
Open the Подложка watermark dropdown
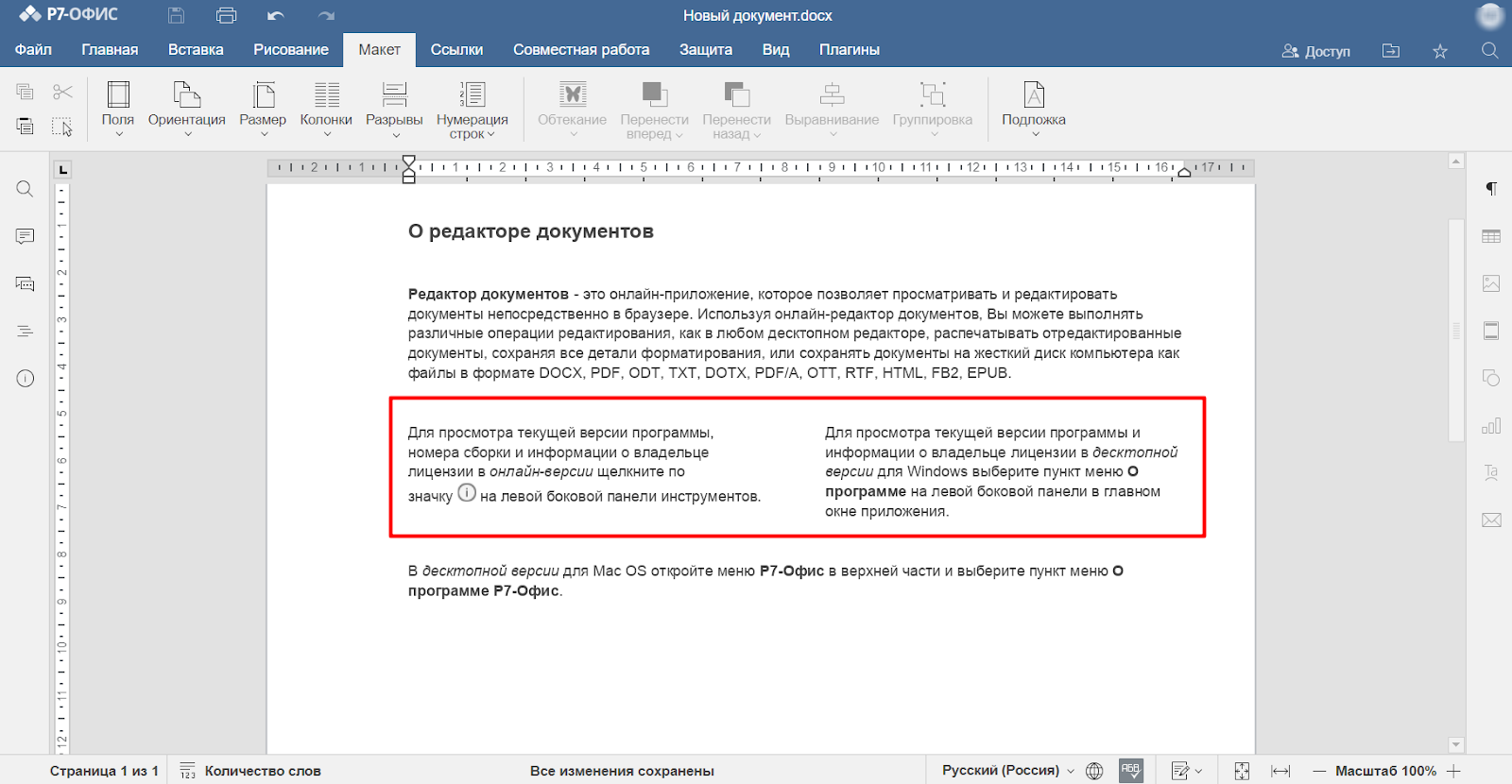coord(1034,110)
